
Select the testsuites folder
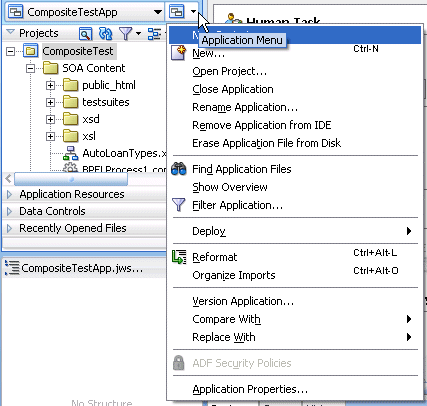[106, 102]
